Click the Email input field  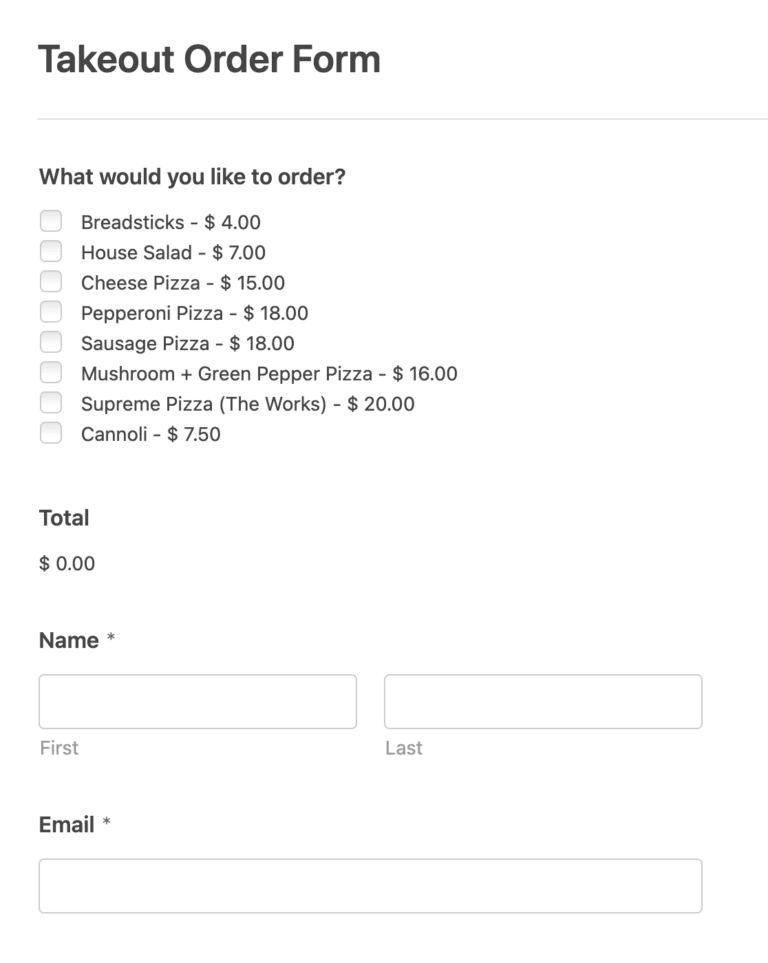point(370,886)
